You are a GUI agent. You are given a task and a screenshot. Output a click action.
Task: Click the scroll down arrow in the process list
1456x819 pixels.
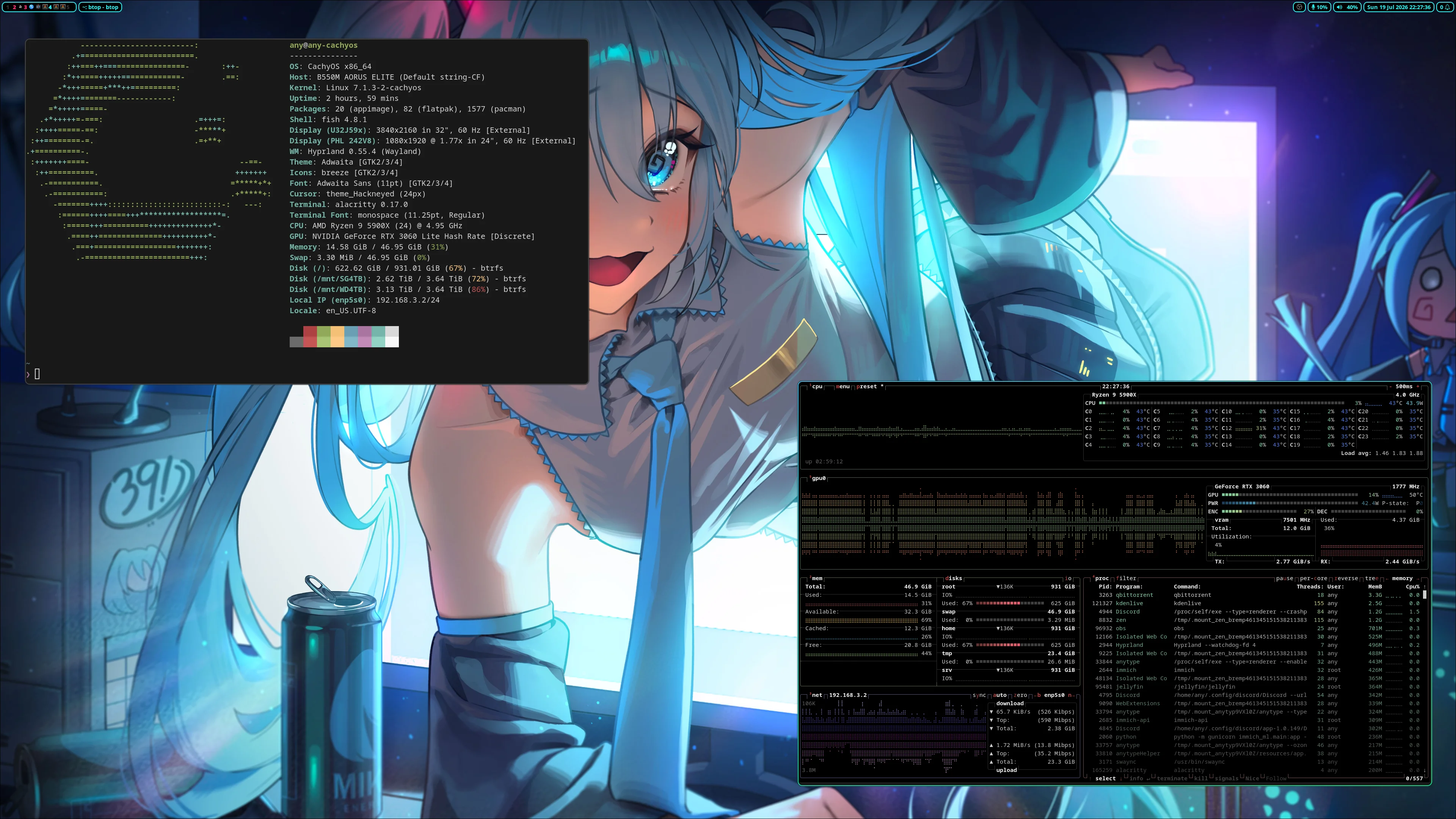coord(1425,770)
